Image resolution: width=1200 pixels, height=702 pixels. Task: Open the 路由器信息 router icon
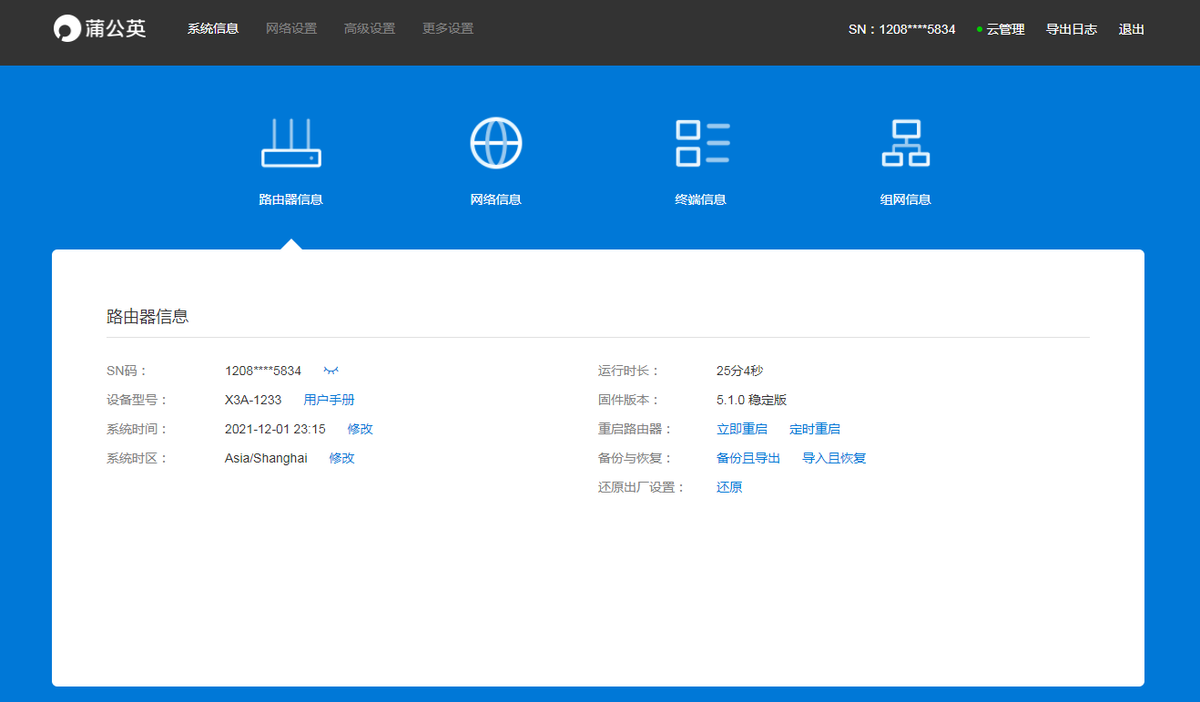291,142
